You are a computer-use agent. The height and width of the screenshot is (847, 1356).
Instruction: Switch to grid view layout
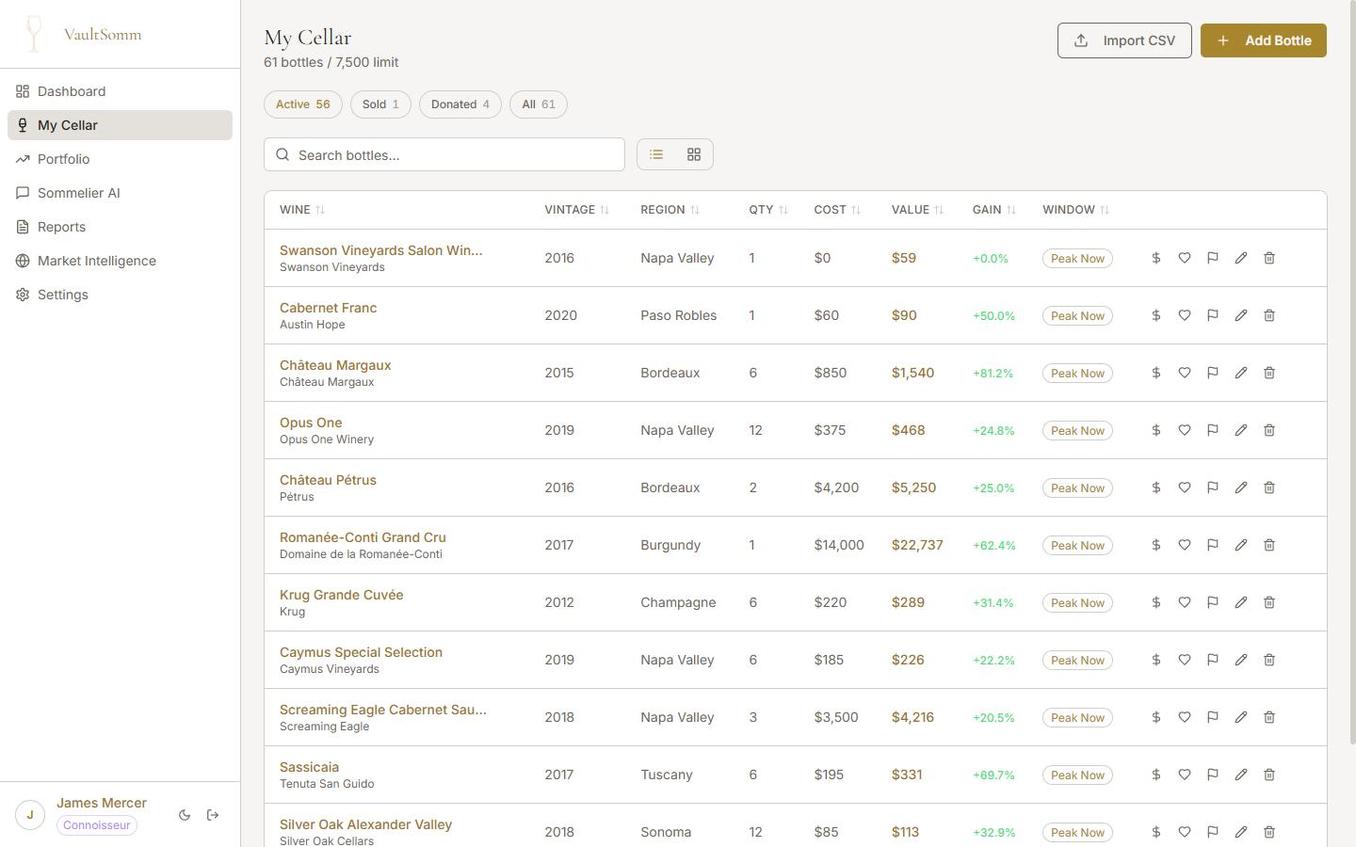tap(694, 155)
